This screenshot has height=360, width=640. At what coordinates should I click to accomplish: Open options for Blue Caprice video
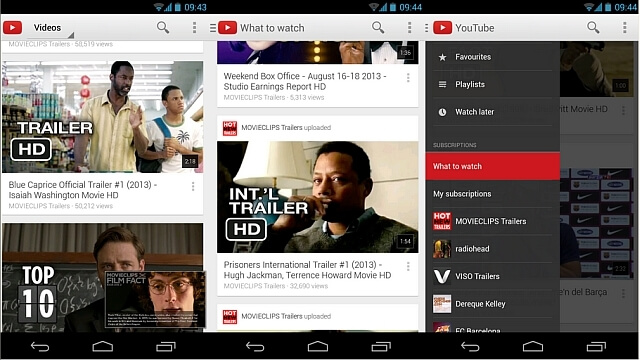pyautogui.click(x=193, y=187)
